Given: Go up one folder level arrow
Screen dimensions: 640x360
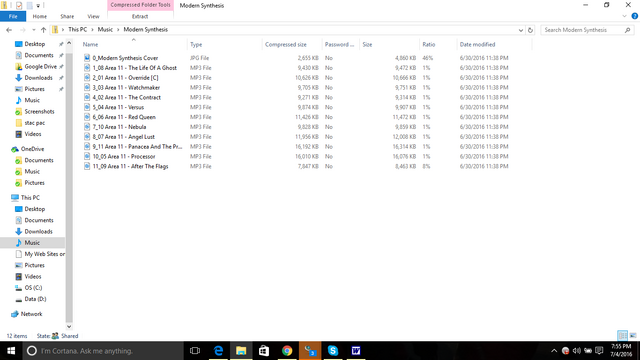Looking at the screenshot, I should click(x=43, y=30).
